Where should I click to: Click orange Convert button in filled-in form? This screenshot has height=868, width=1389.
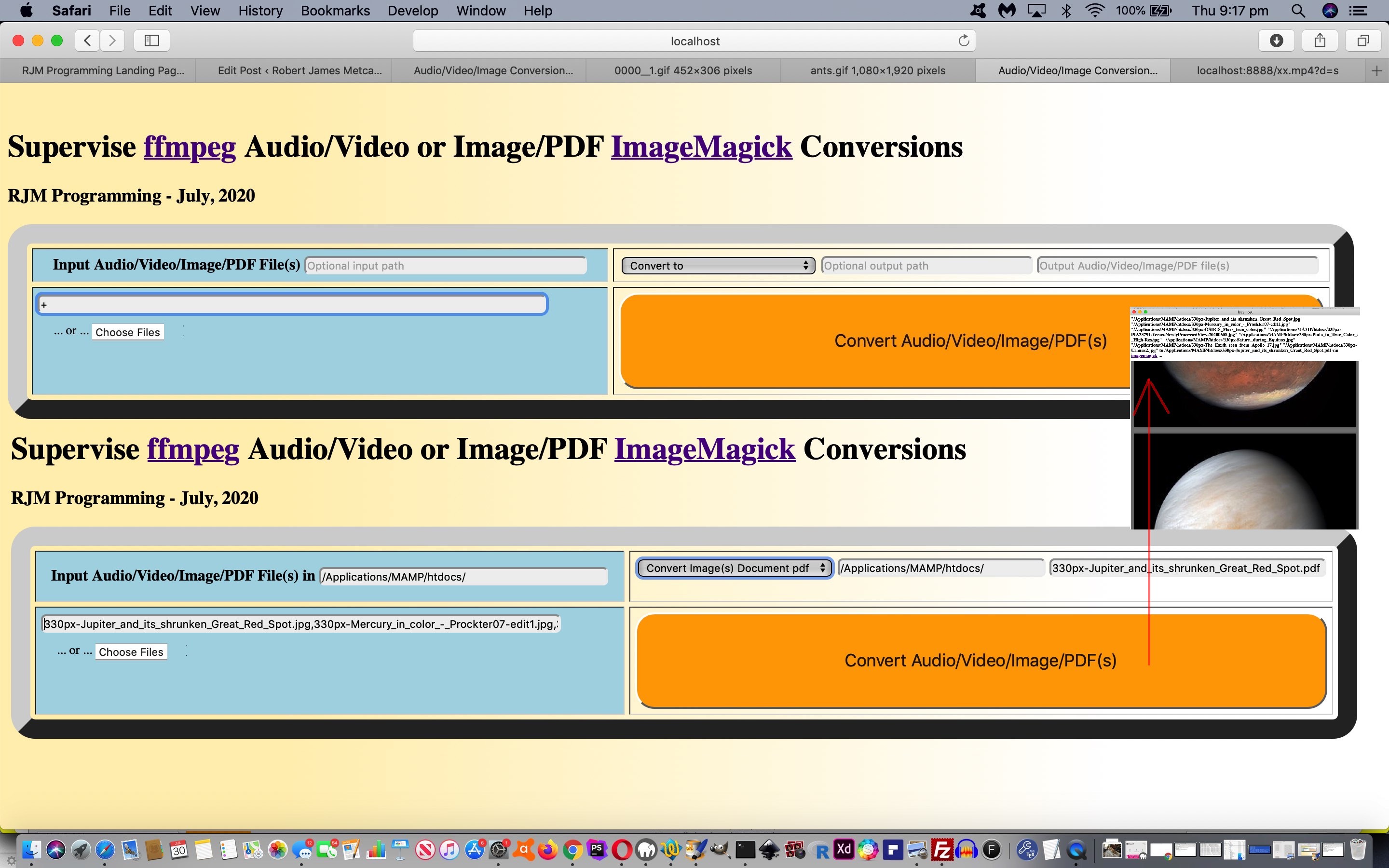(x=981, y=661)
